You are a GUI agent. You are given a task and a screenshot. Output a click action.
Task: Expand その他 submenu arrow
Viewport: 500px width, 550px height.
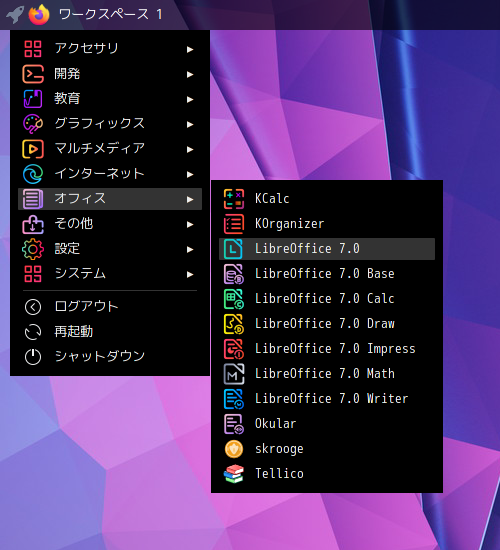pyautogui.click(x=190, y=224)
